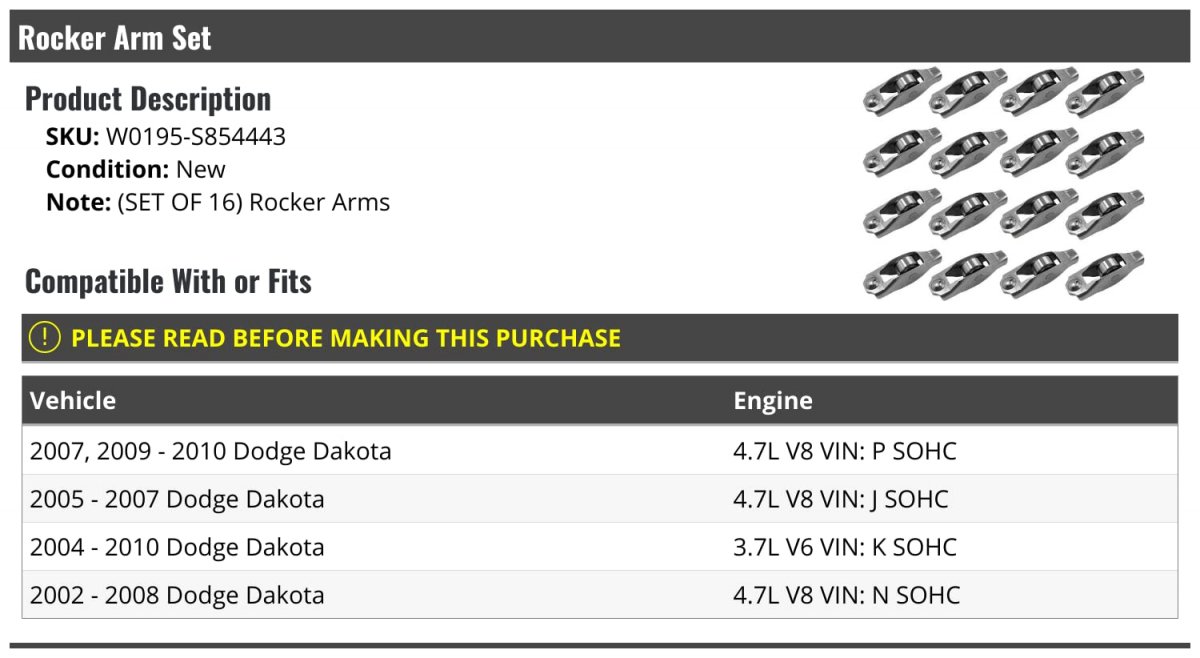
Task: Select the 2002 - 2008 Dodge Dakota row
Action: tap(600, 595)
